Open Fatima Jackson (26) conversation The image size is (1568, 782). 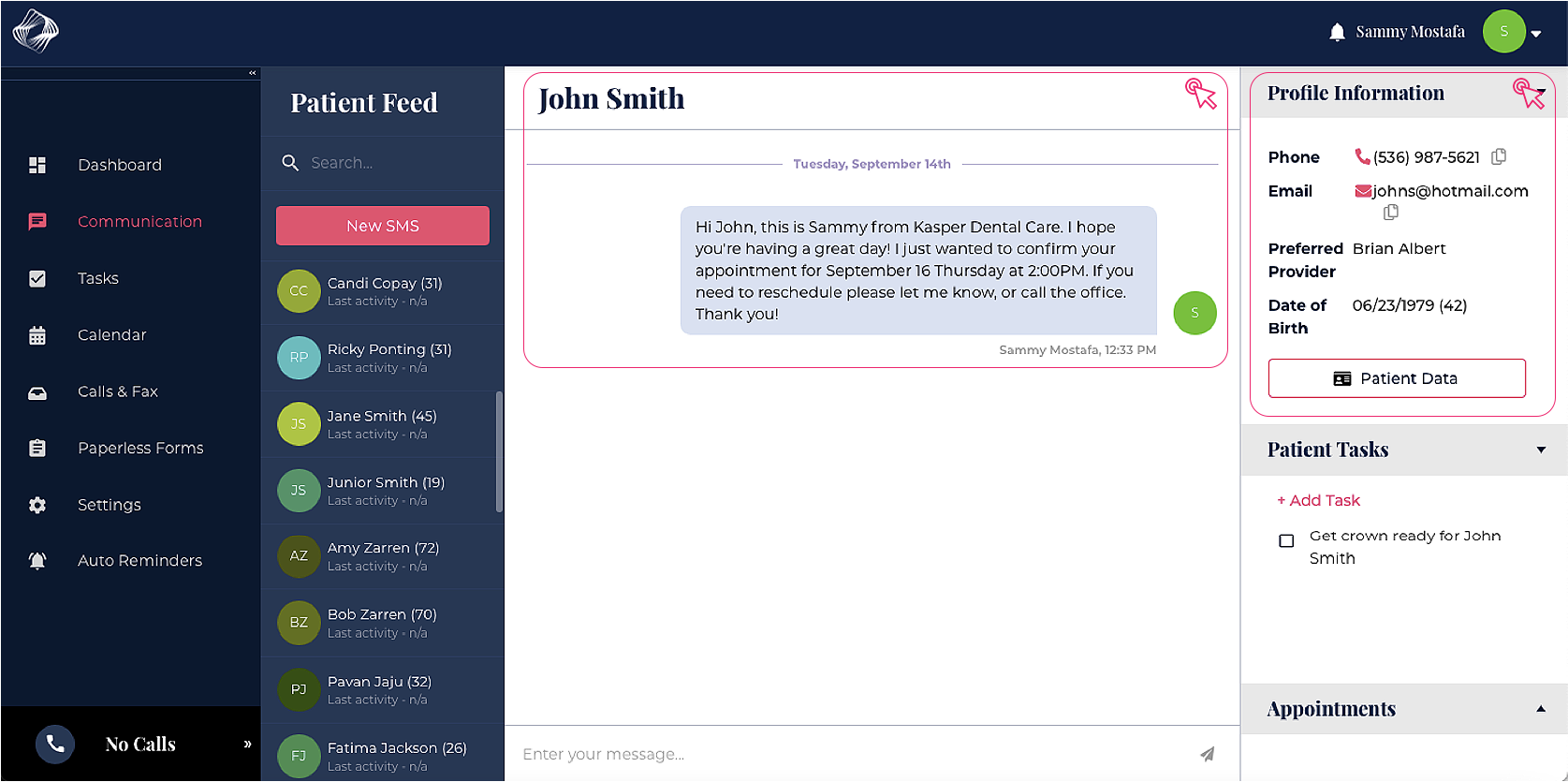point(383,753)
